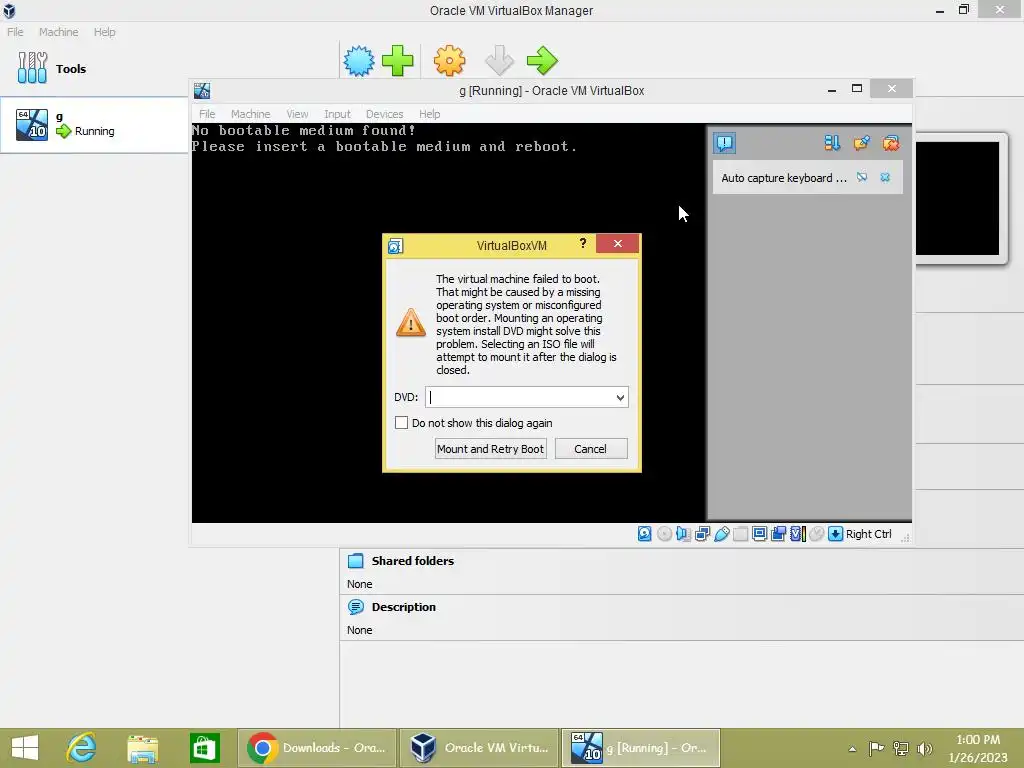Click the USB devices status bar icon

click(x=722, y=534)
